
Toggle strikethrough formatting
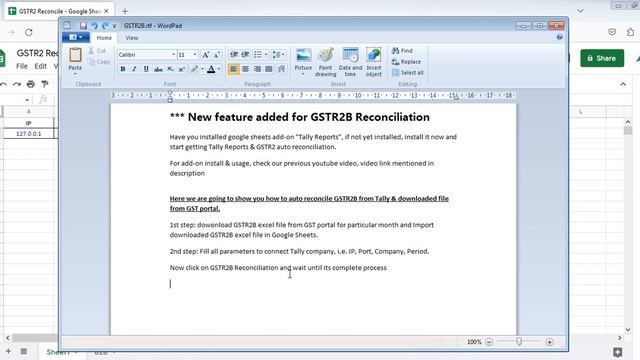(x=158, y=69)
